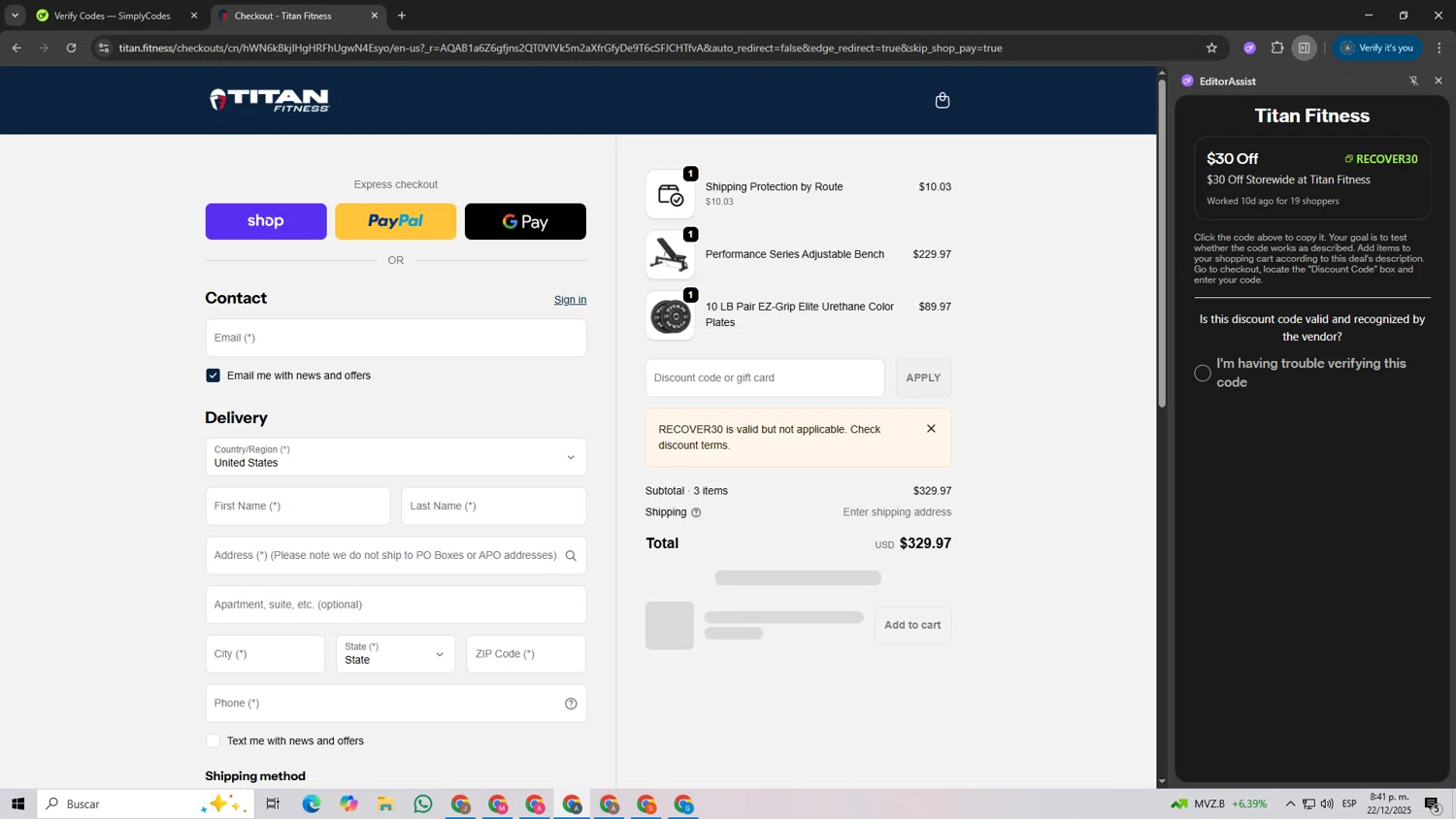
Task: Unpin the EditorAssist side panel
Action: (x=1413, y=81)
